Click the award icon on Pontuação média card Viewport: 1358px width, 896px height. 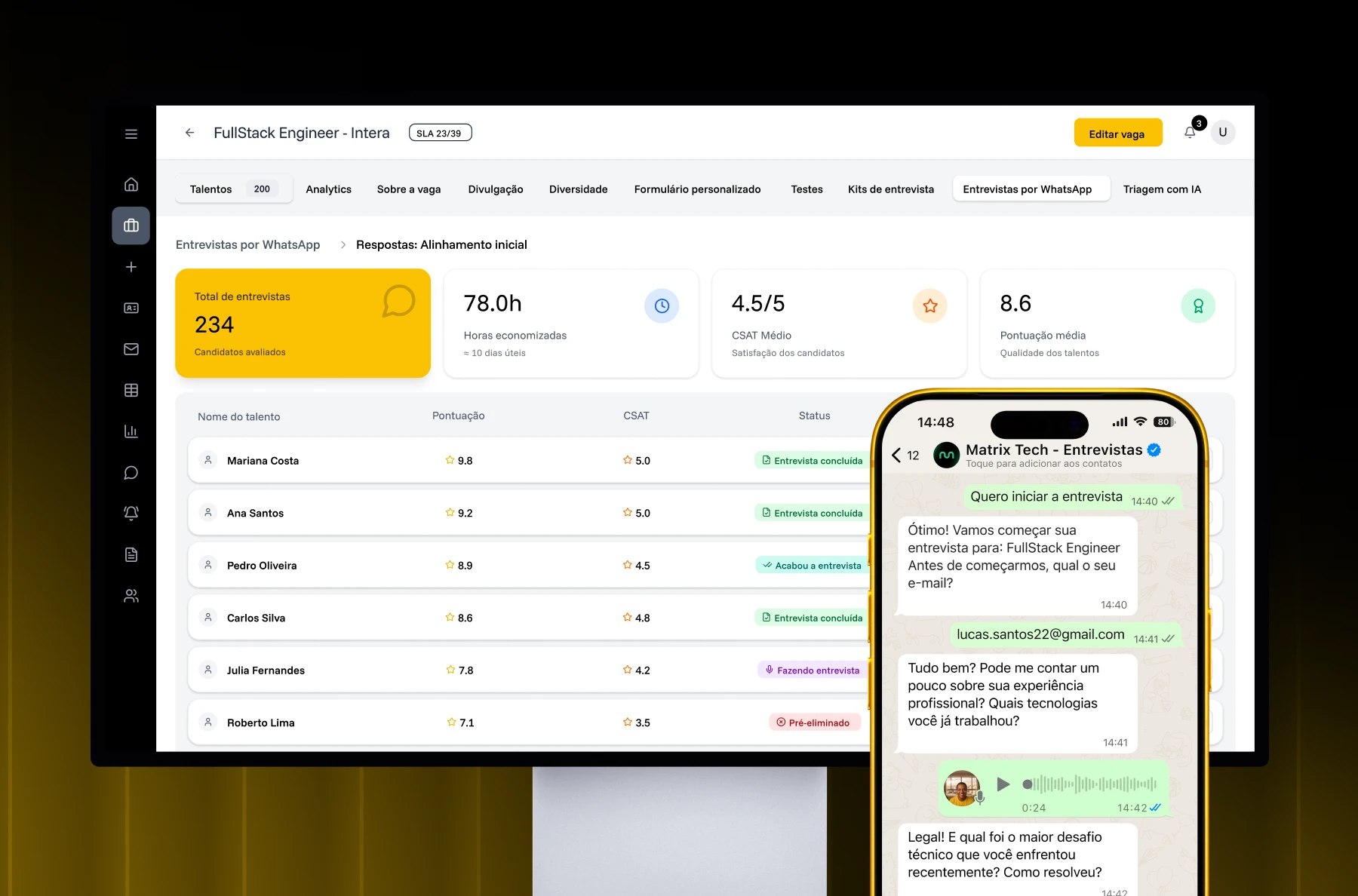[x=1198, y=305]
